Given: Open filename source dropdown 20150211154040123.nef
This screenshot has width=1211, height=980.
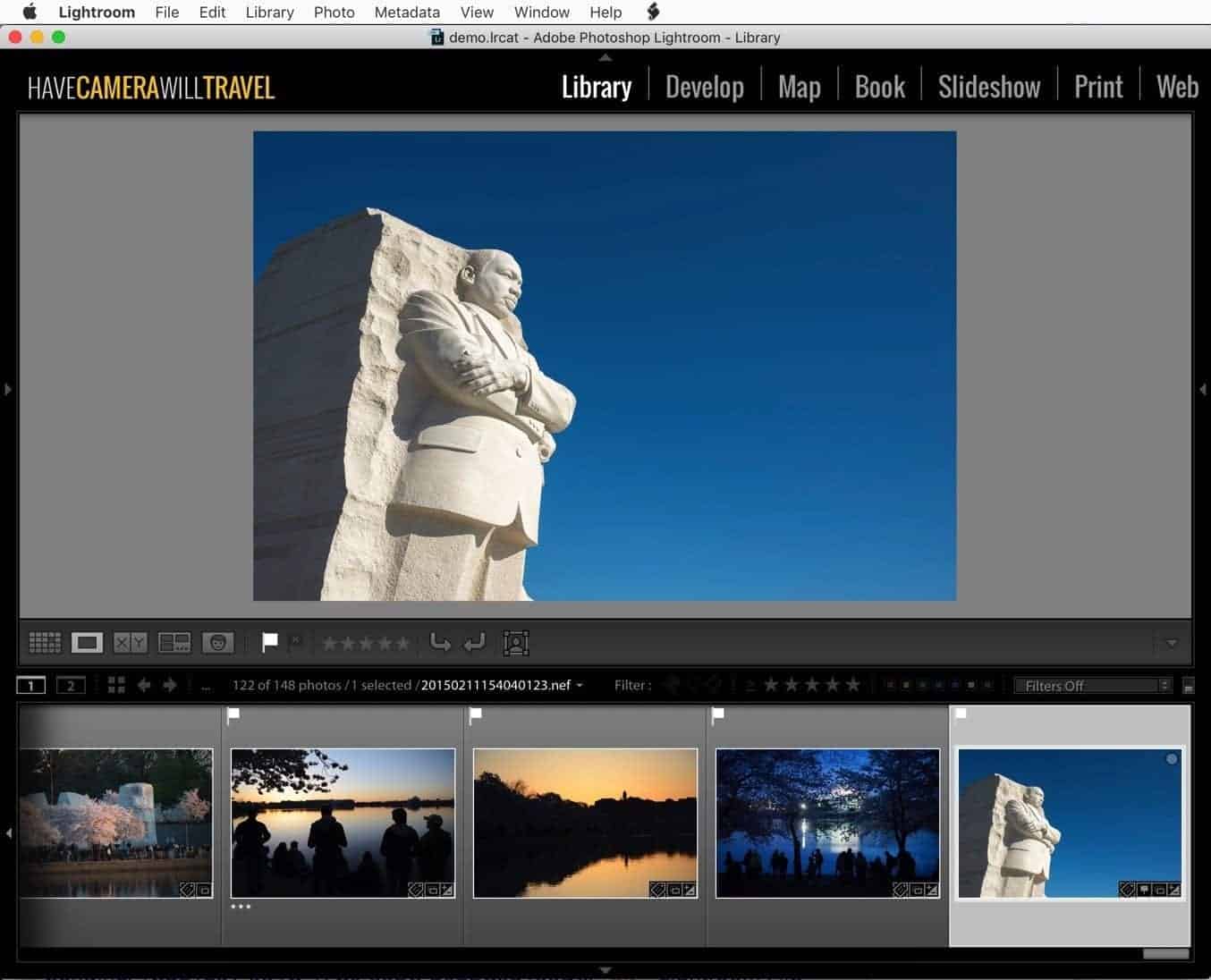Looking at the screenshot, I should point(502,685).
